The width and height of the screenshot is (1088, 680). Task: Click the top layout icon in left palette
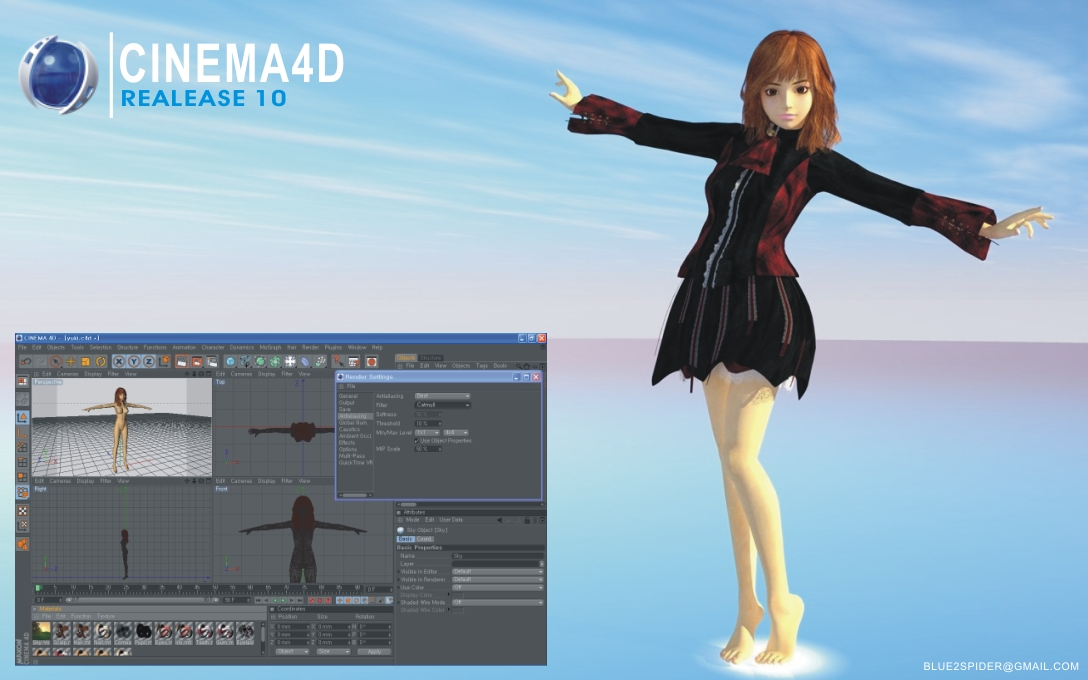(x=22, y=382)
